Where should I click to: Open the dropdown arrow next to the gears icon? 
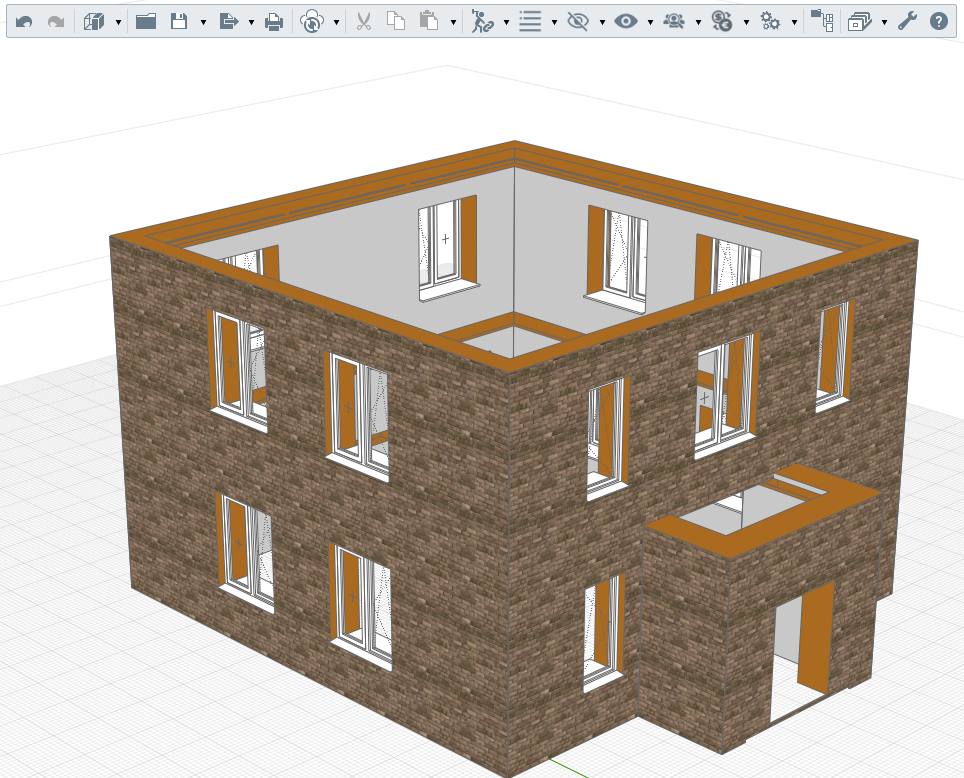tap(794, 23)
